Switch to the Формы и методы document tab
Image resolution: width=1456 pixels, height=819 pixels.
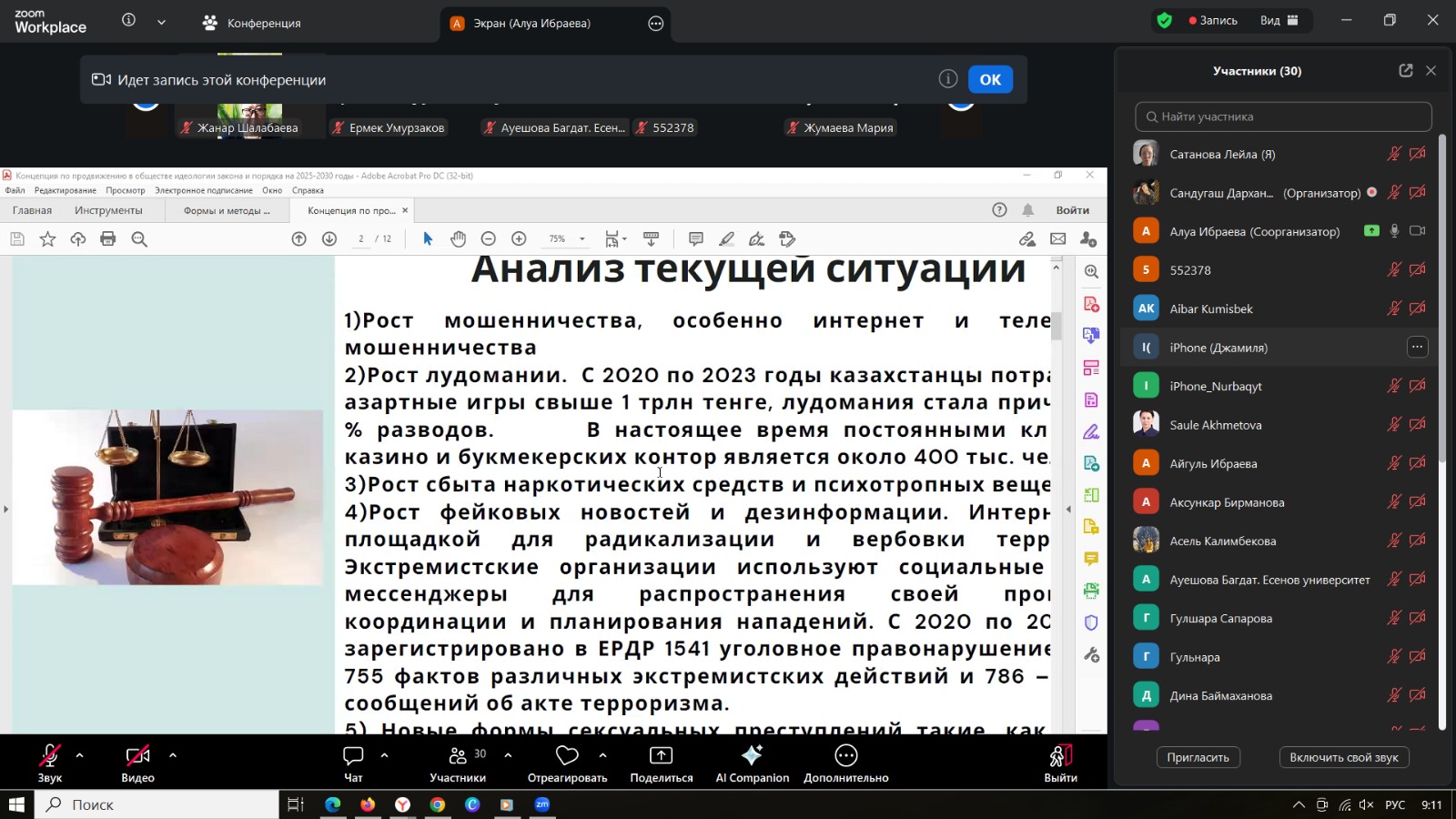point(227,210)
